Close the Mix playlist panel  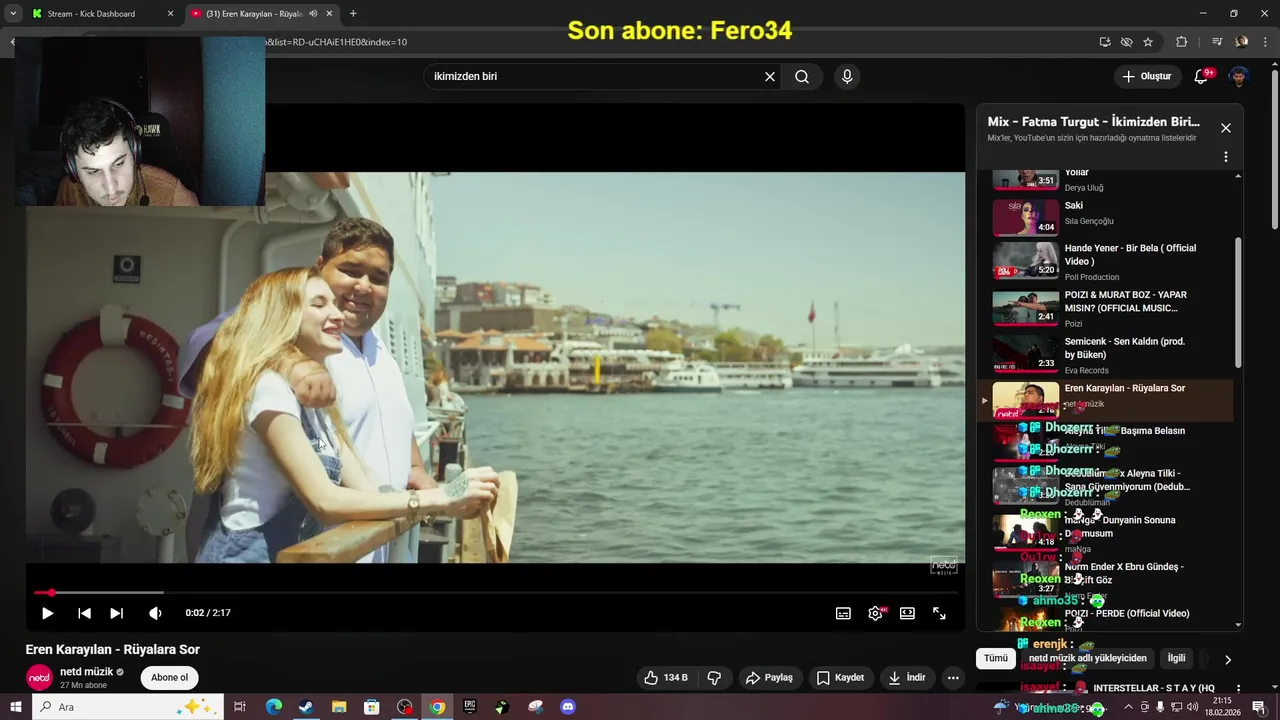(1226, 128)
